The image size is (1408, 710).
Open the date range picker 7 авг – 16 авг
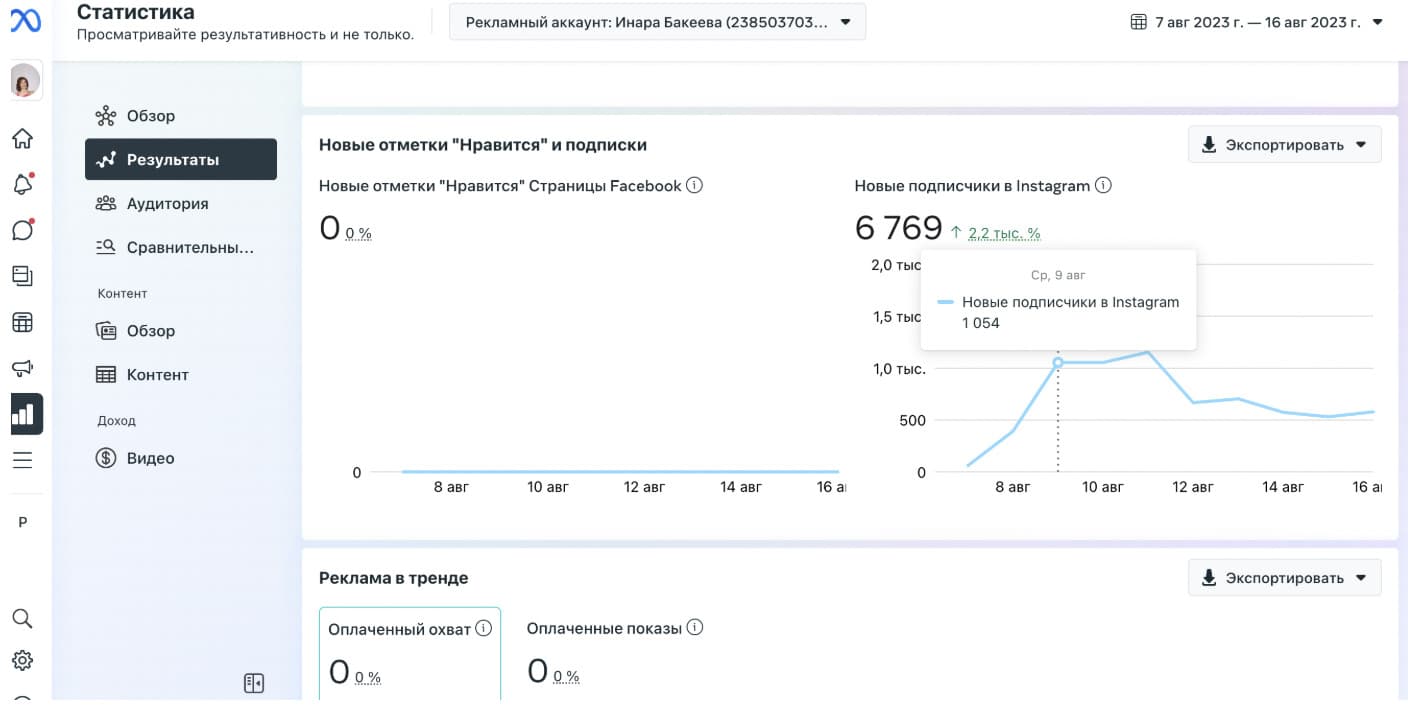(x=1257, y=21)
